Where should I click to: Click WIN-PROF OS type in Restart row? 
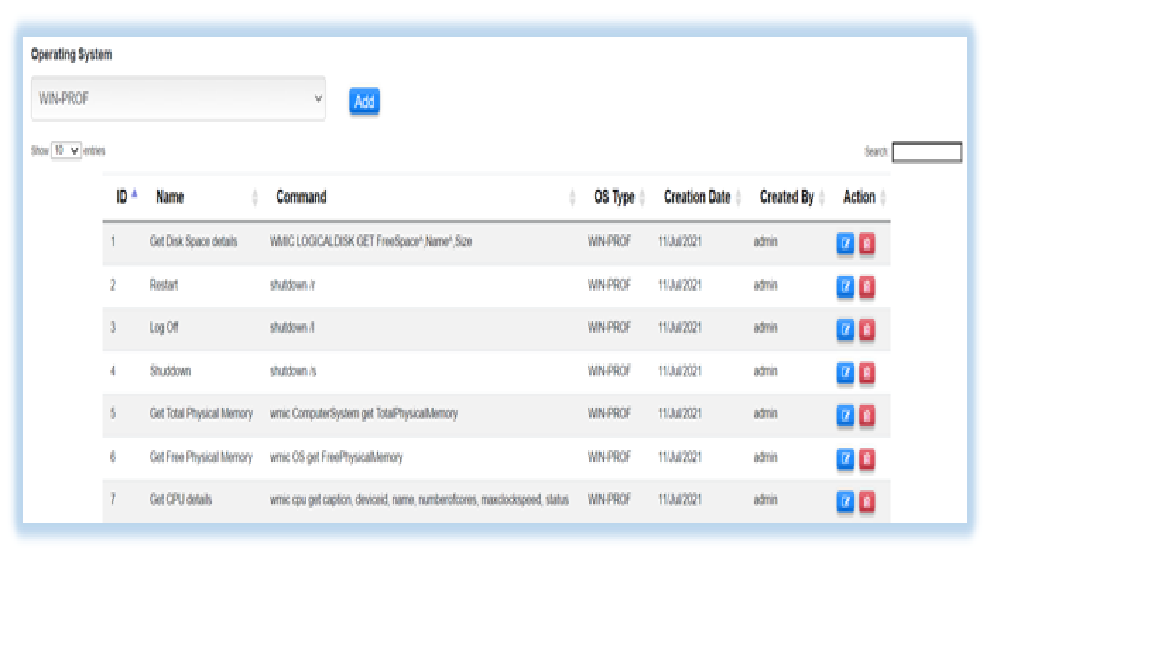click(x=609, y=285)
